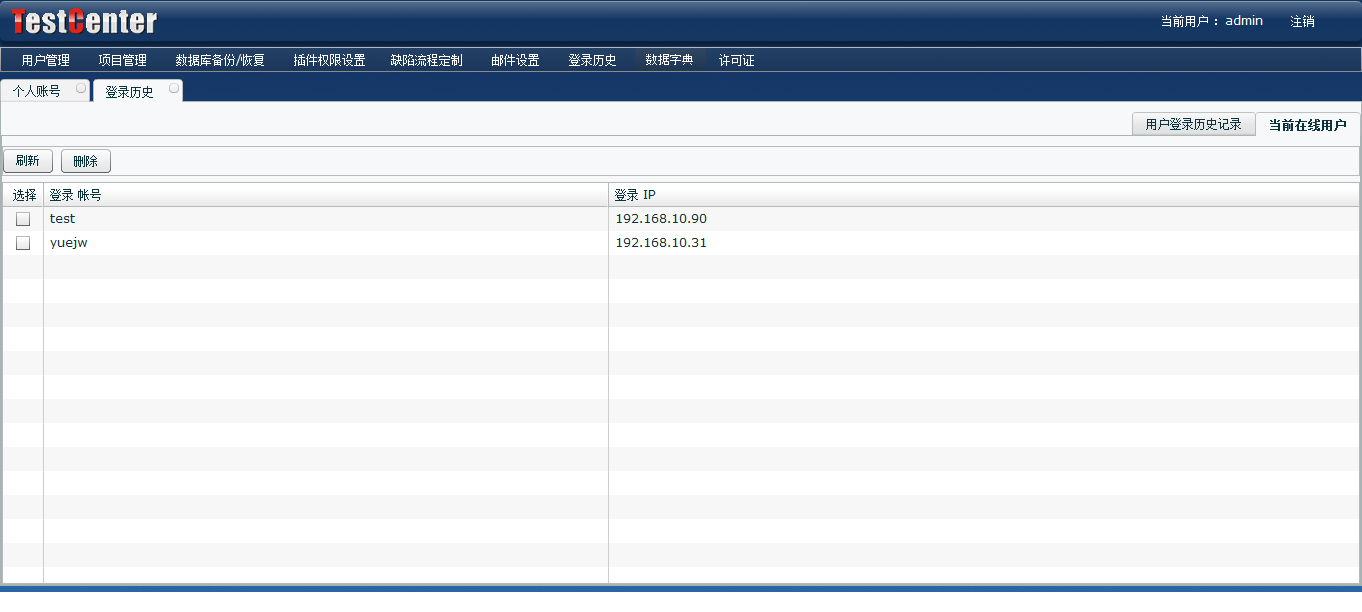This screenshot has width=1362, height=612.
Task: Open the 项目管理 menu
Action: coord(122,60)
